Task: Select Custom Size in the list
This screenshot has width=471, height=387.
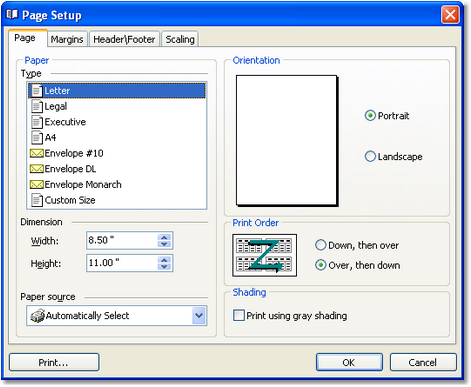Action: pos(117,200)
